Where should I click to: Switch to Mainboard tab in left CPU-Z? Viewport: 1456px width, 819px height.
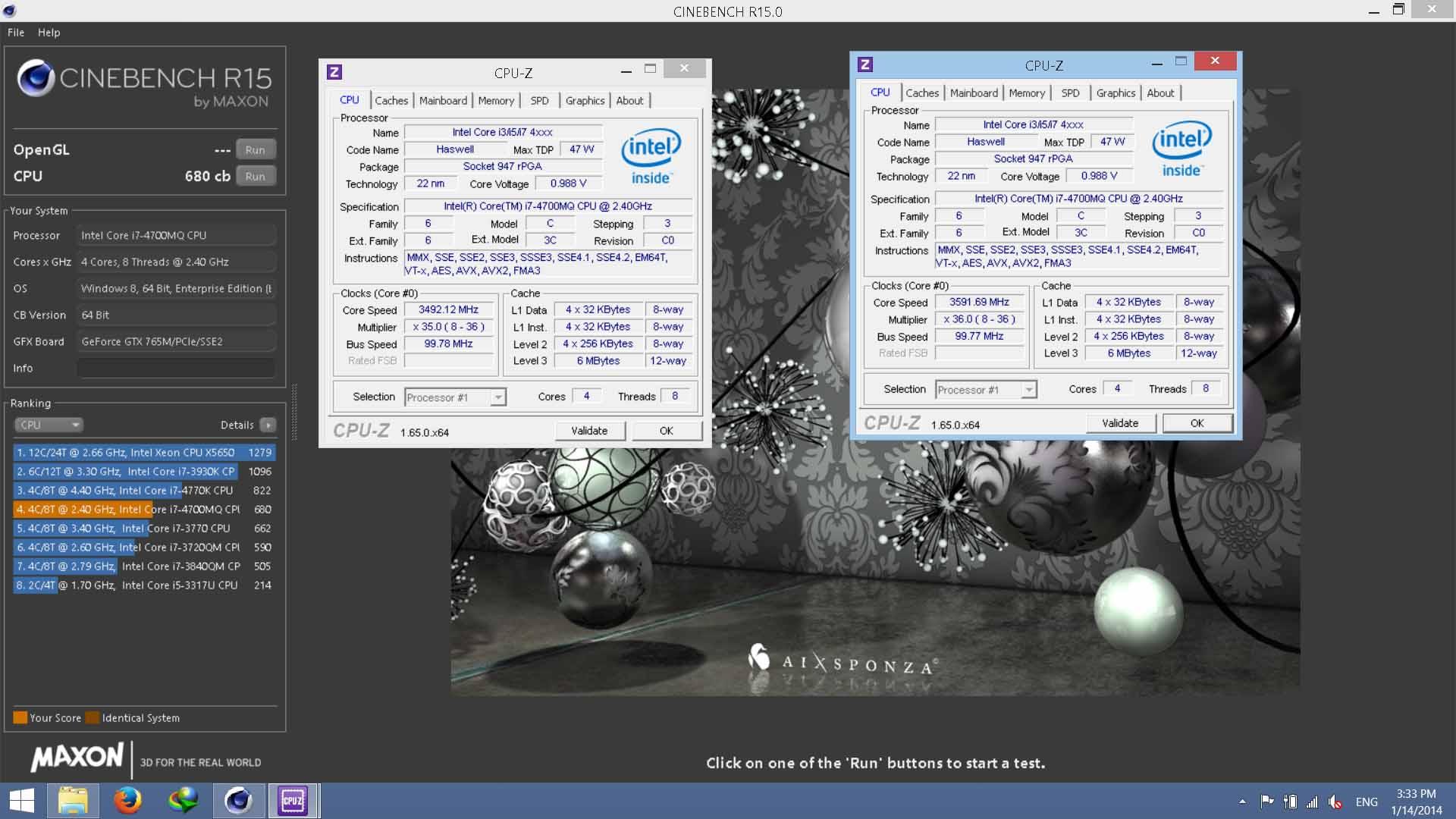[x=443, y=100]
